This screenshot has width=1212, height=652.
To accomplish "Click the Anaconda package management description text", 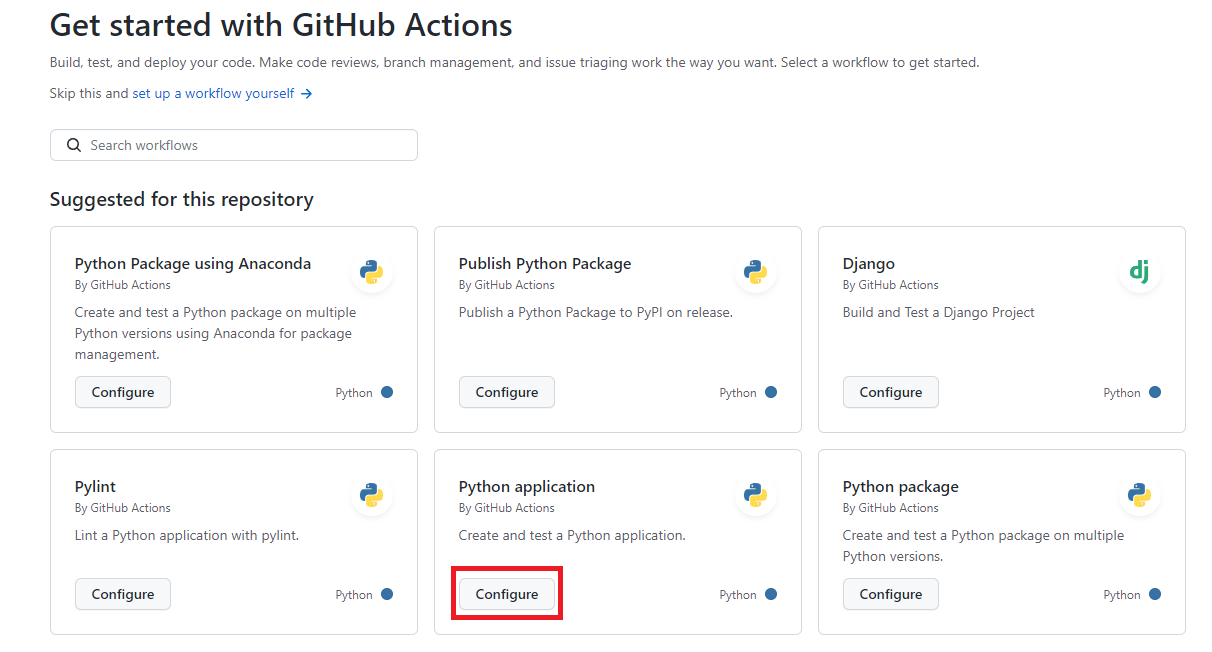I will [215, 333].
